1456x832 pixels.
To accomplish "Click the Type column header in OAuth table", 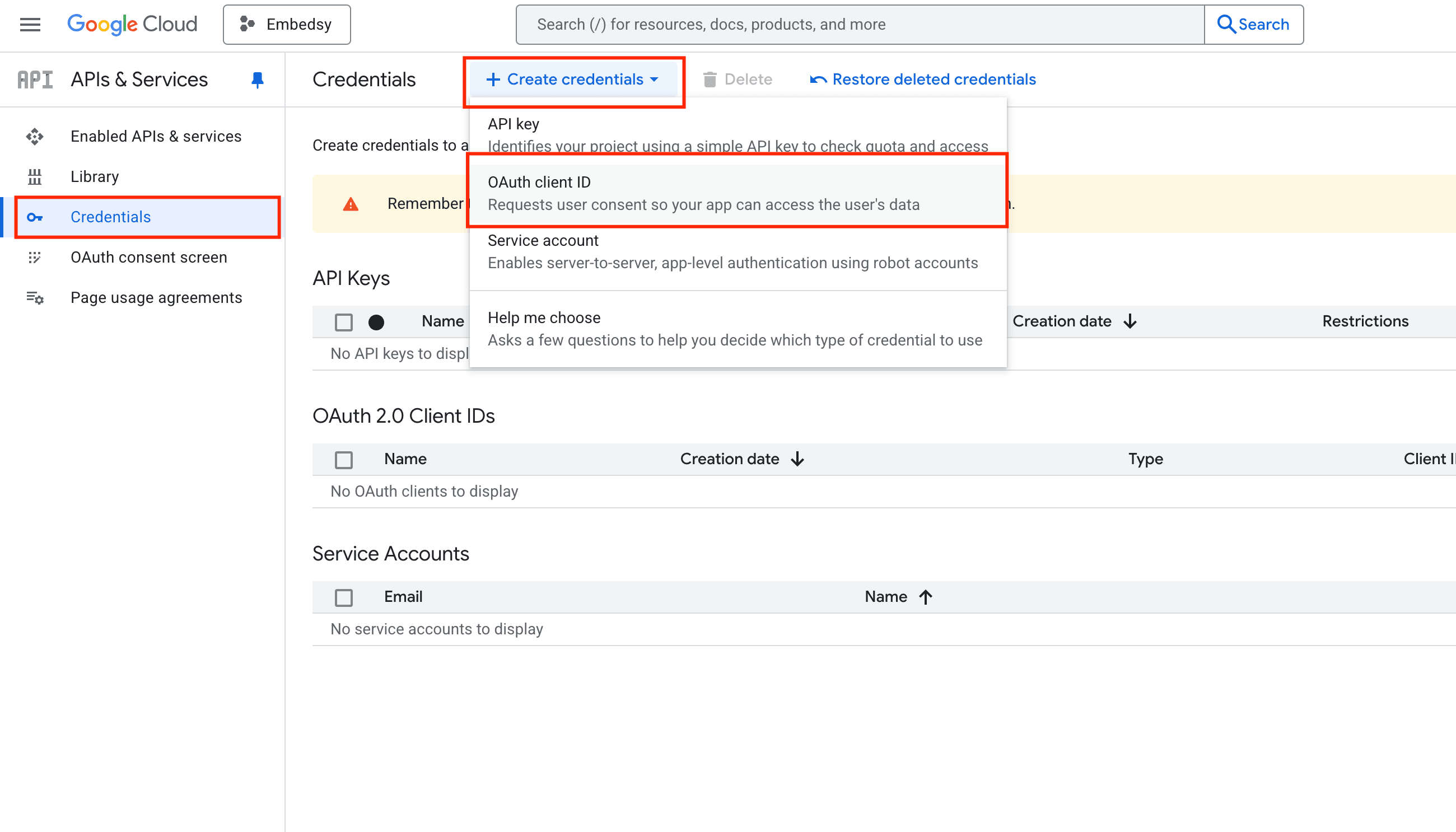I will tap(1145, 459).
